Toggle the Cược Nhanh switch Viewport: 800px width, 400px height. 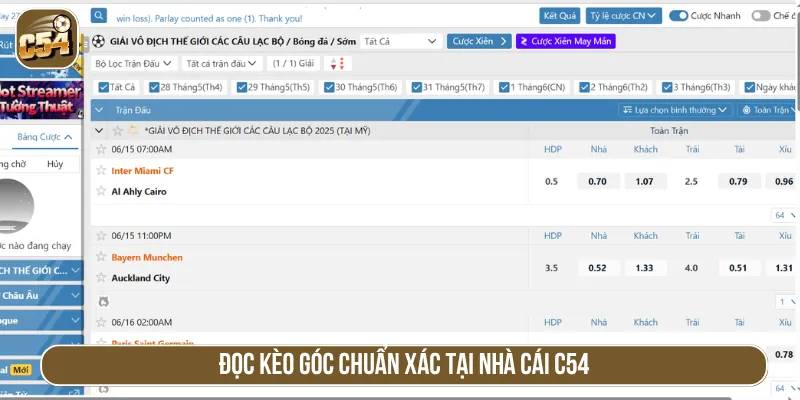click(679, 16)
